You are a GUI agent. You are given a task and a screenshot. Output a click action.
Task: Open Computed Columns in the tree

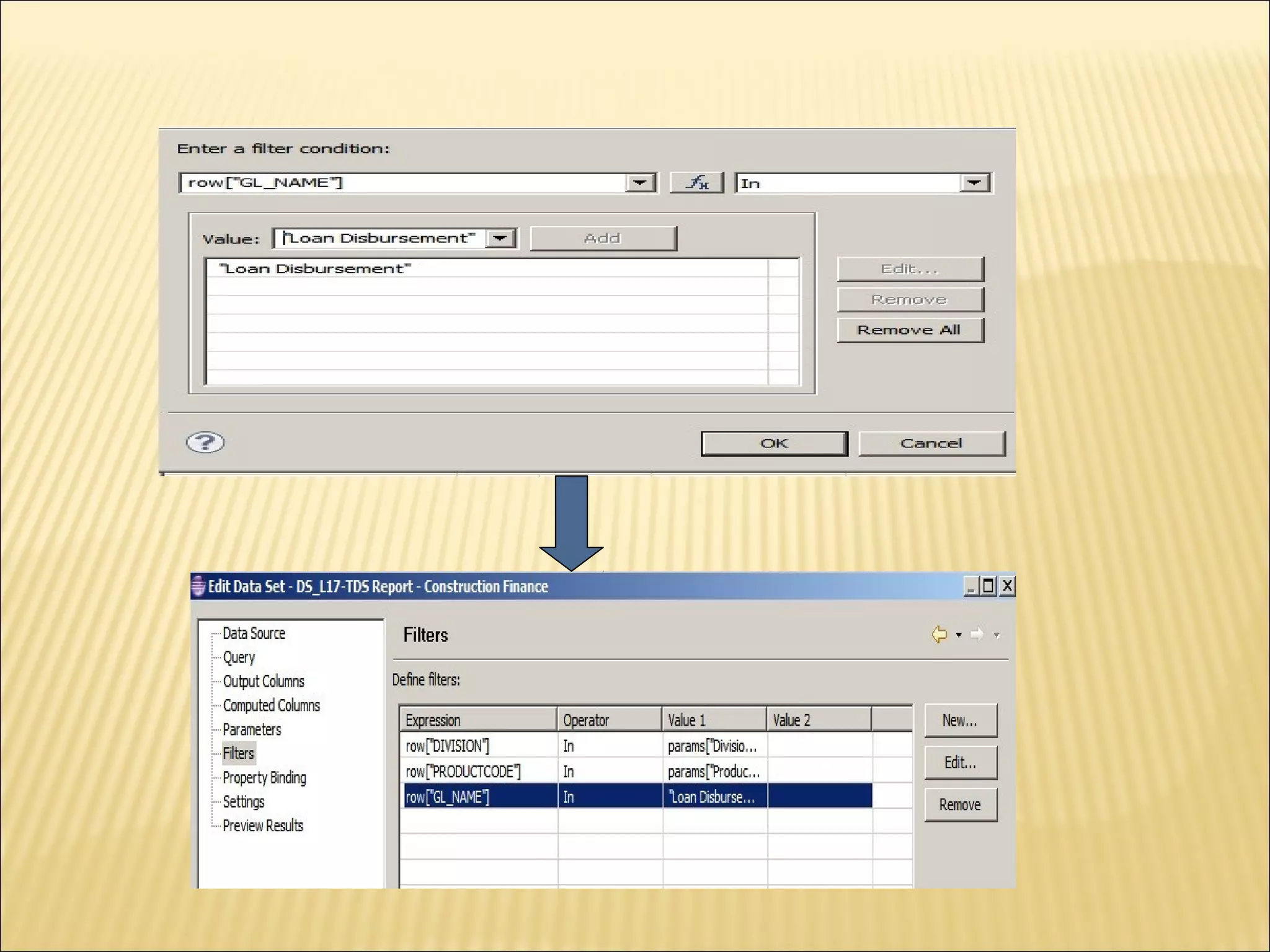coord(271,705)
